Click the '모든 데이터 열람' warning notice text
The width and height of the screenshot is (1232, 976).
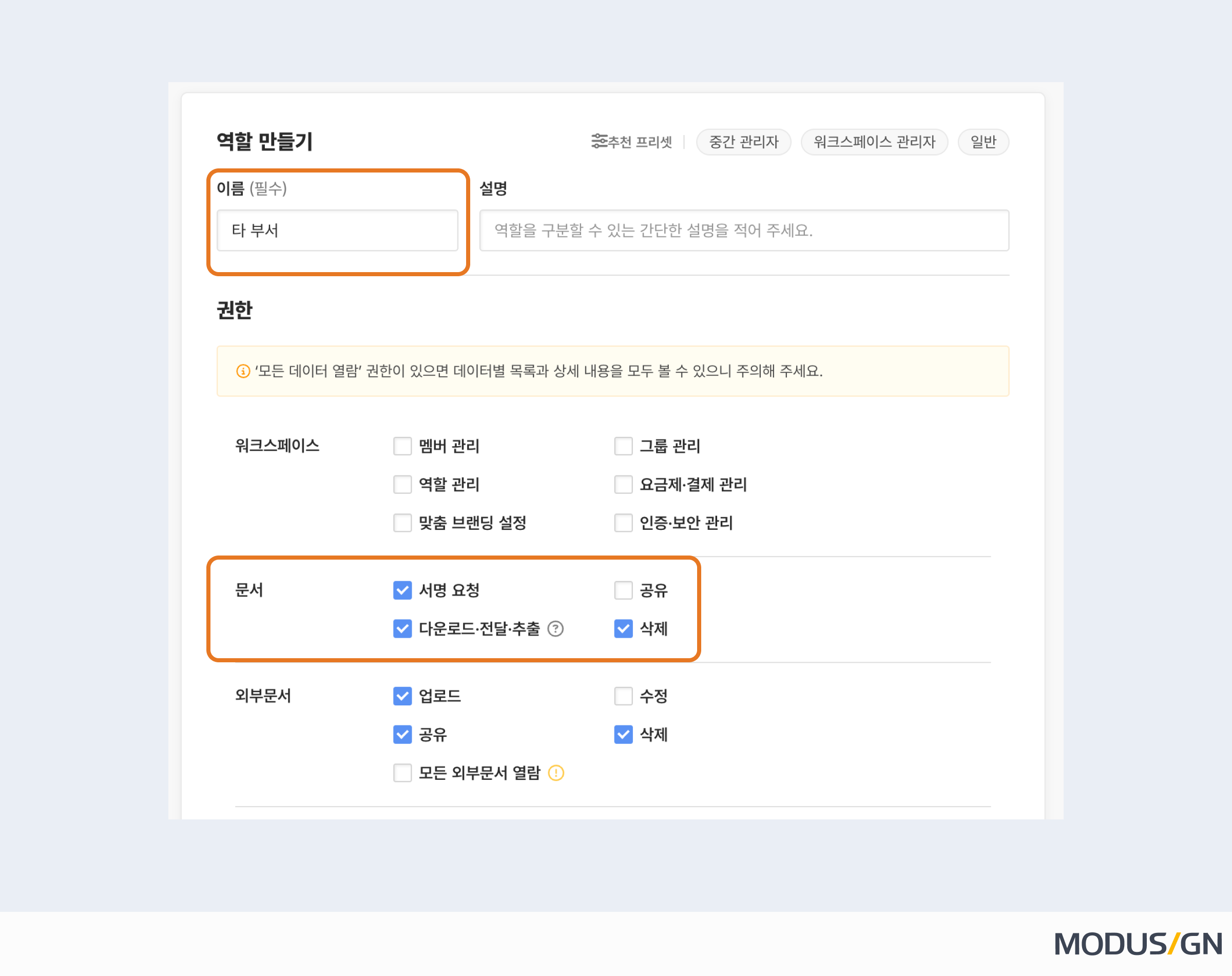538,371
